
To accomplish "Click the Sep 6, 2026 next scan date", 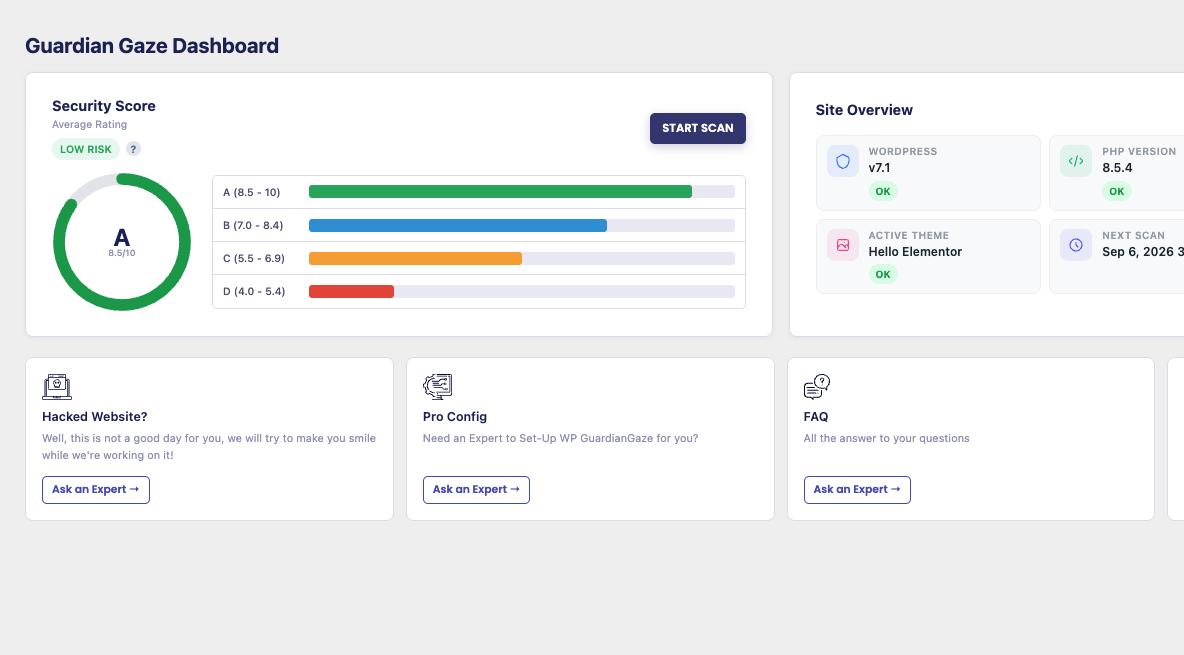I will point(1142,252).
